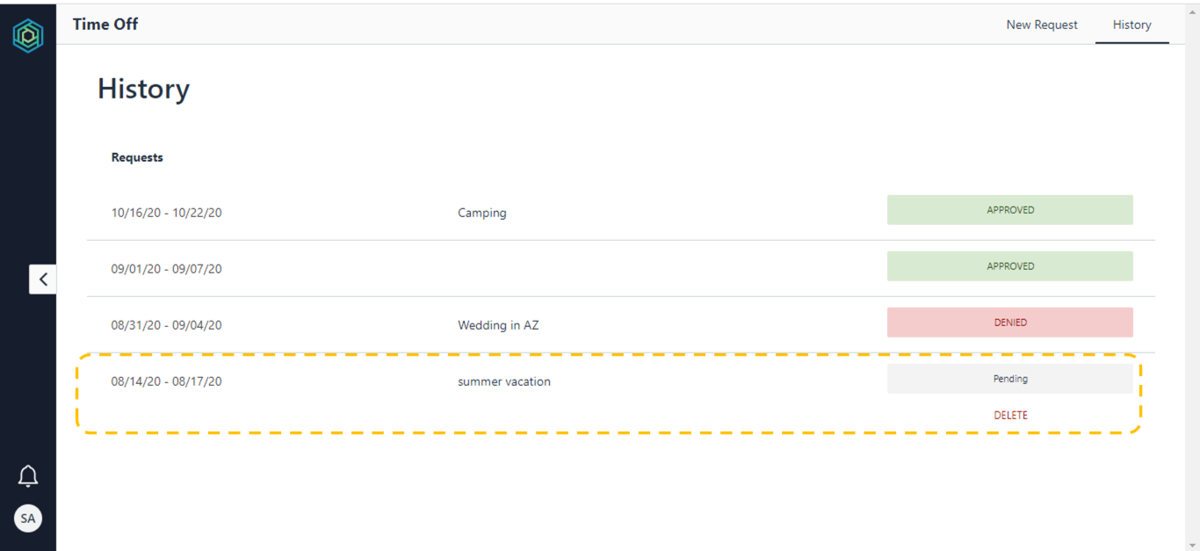Click the Wedding in AZ description

[x=499, y=325]
